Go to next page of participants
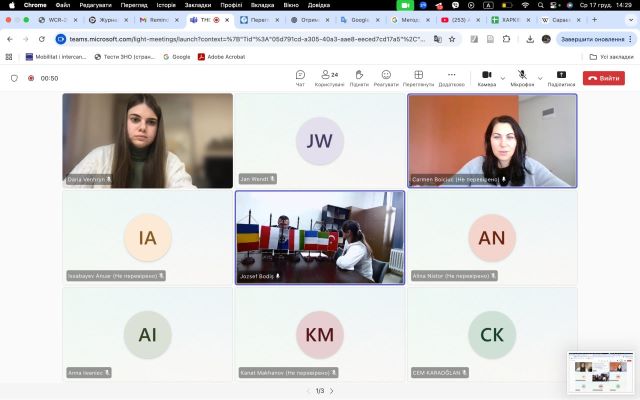Image resolution: width=640 pixels, height=400 pixels. [x=332, y=391]
